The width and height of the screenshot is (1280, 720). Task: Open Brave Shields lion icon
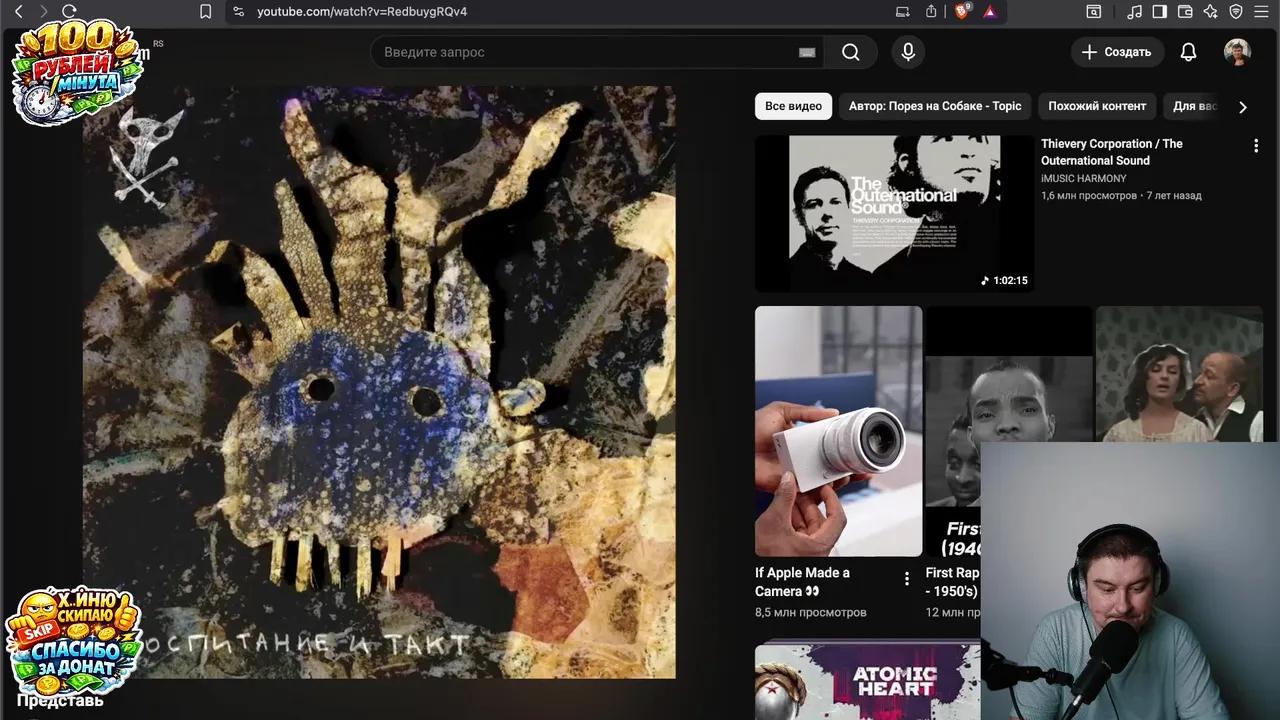[962, 12]
